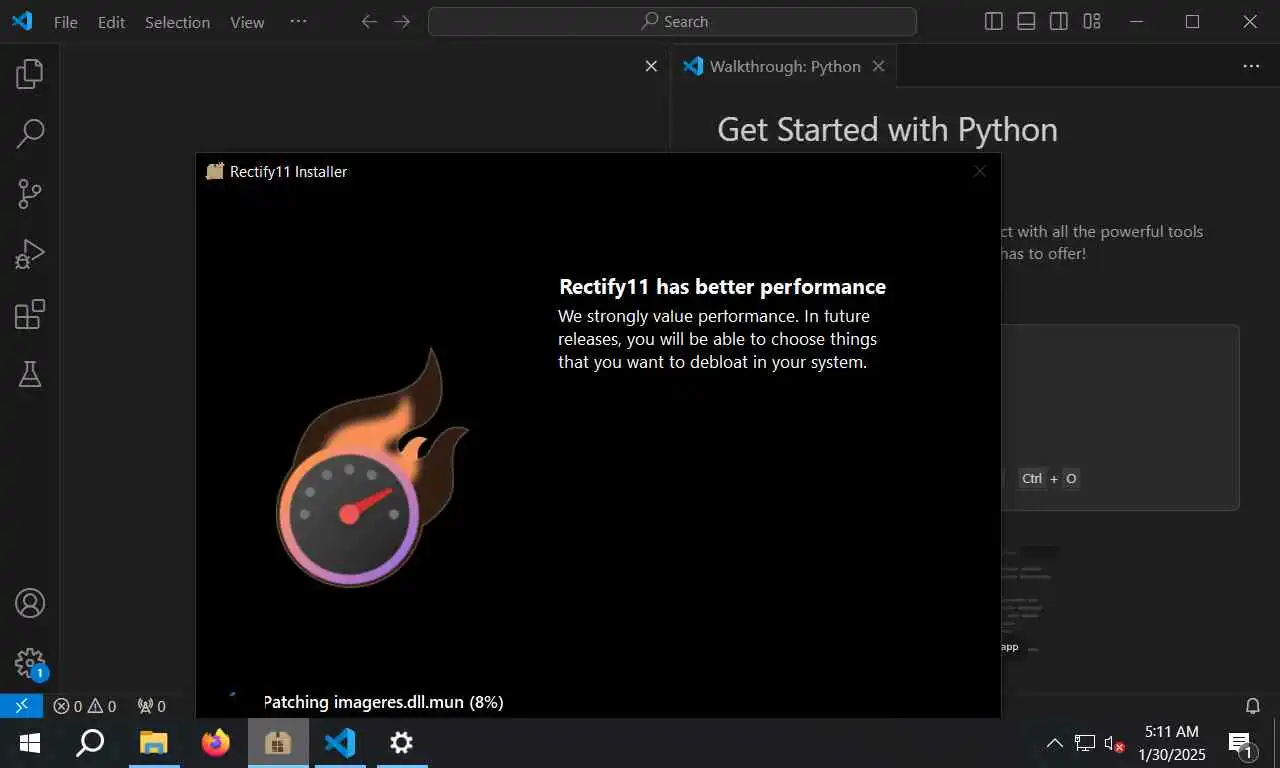Open File Explorer from taskbar
Image resolution: width=1280 pixels, height=768 pixels.
click(153, 743)
